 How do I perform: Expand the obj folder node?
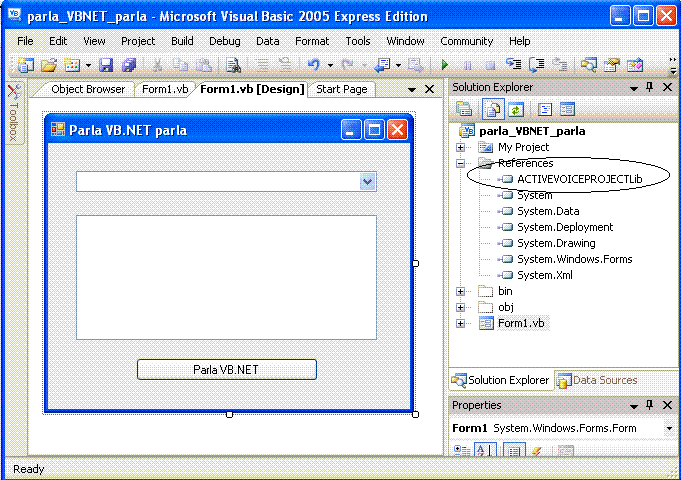coord(460,308)
